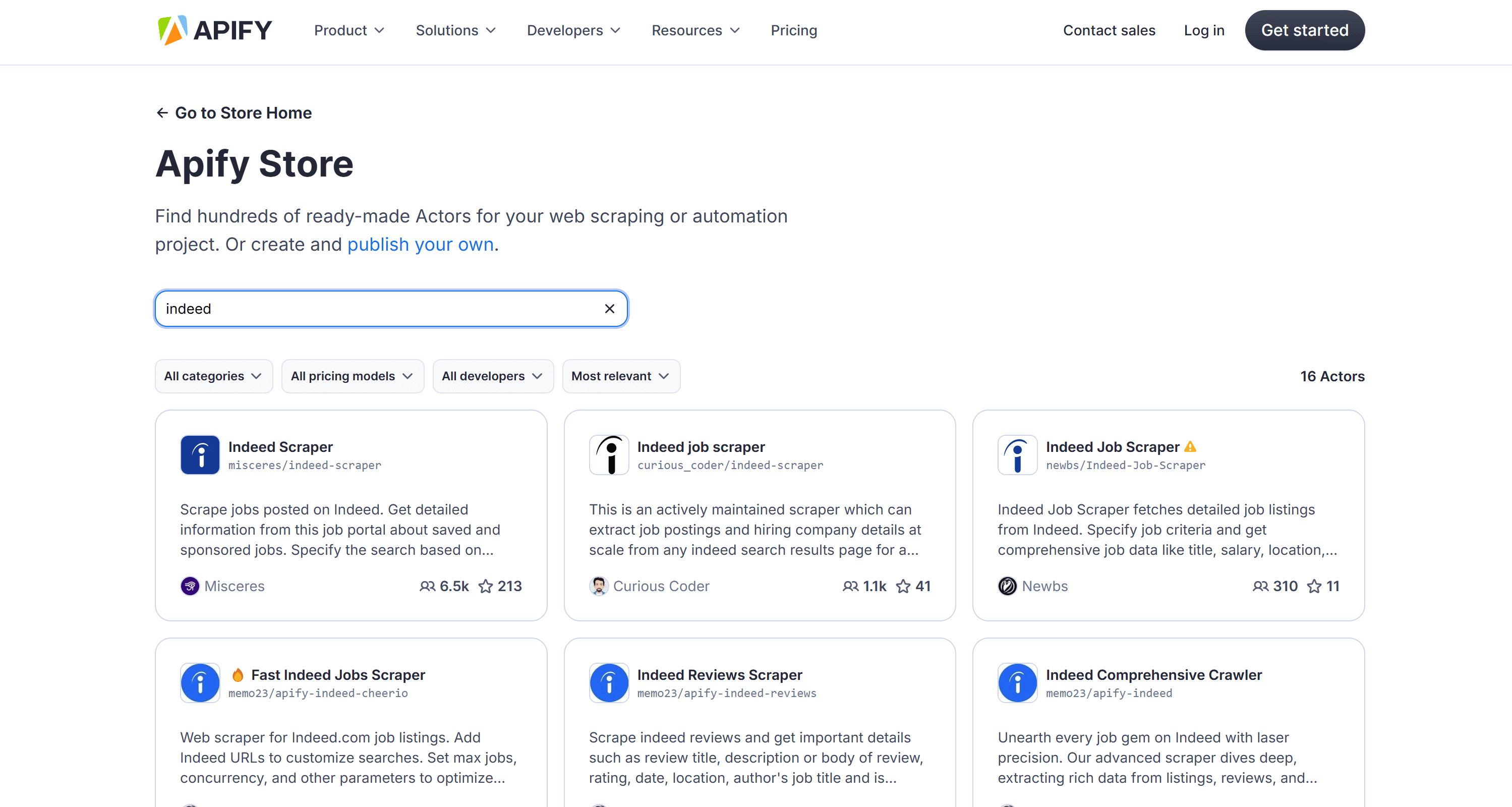Open the Indeed Scraper actor icon
The height and width of the screenshot is (807, 1512).
(x=200, y=454)
